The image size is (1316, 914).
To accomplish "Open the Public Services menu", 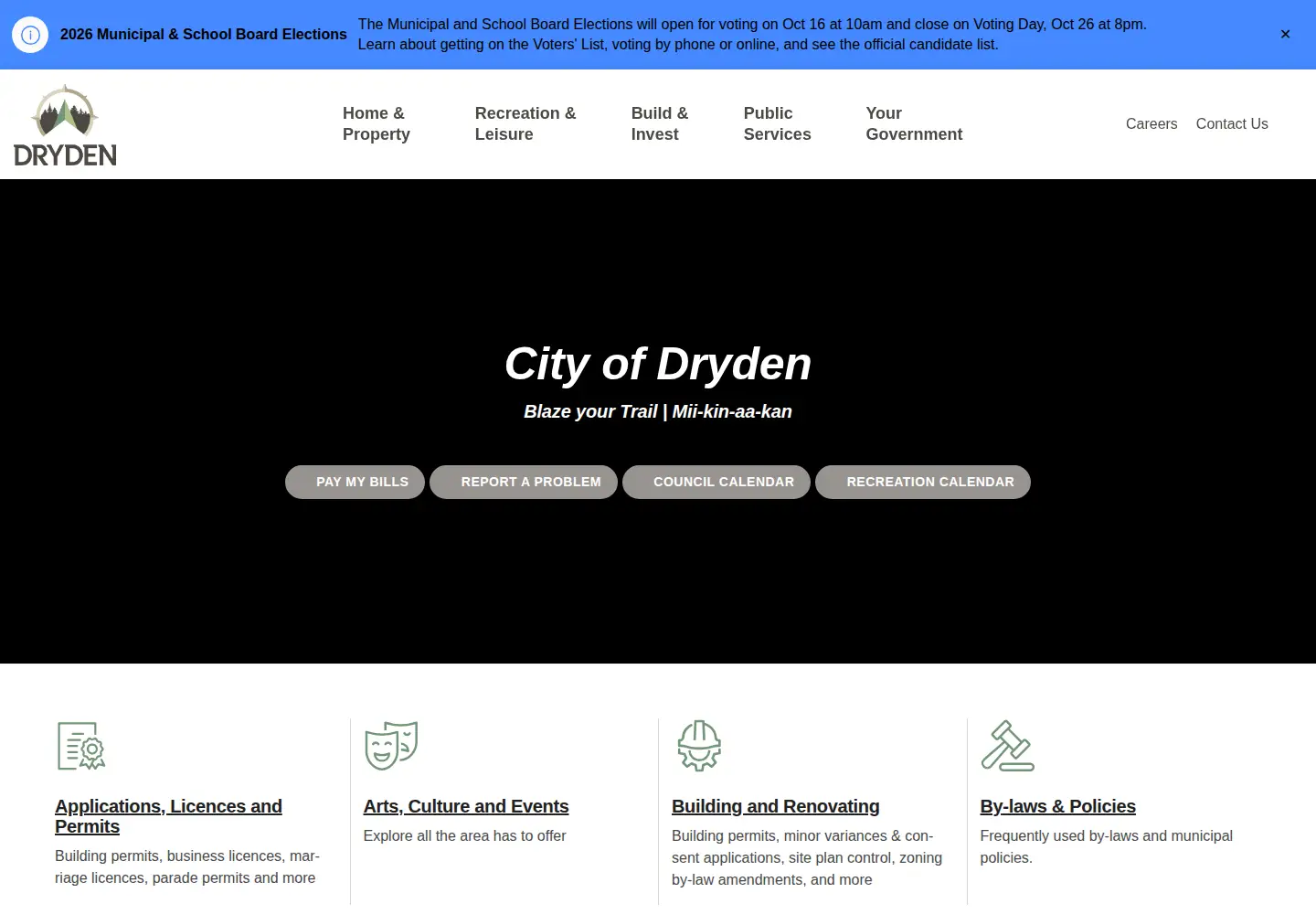I will (778, 123).
